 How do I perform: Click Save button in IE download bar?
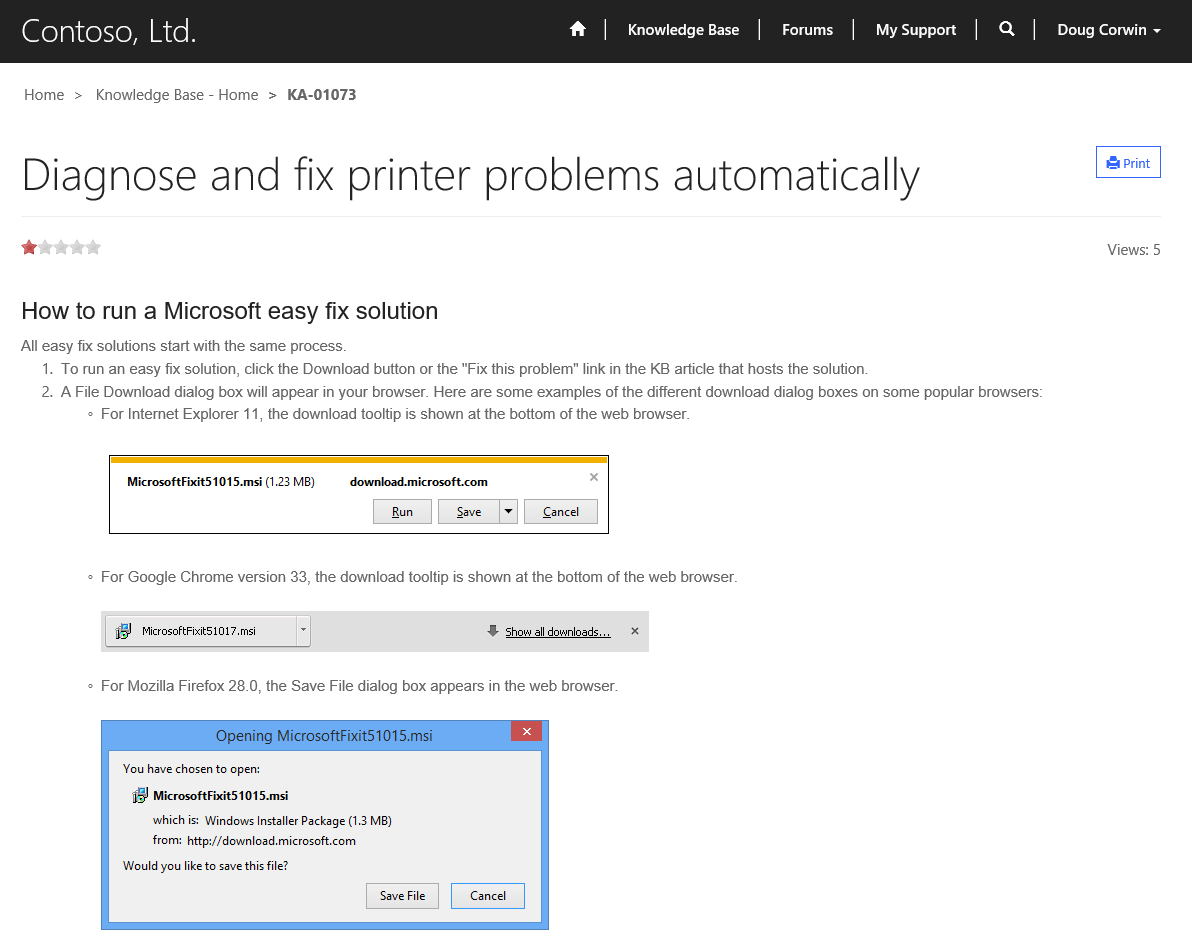[x=469, y=512]
